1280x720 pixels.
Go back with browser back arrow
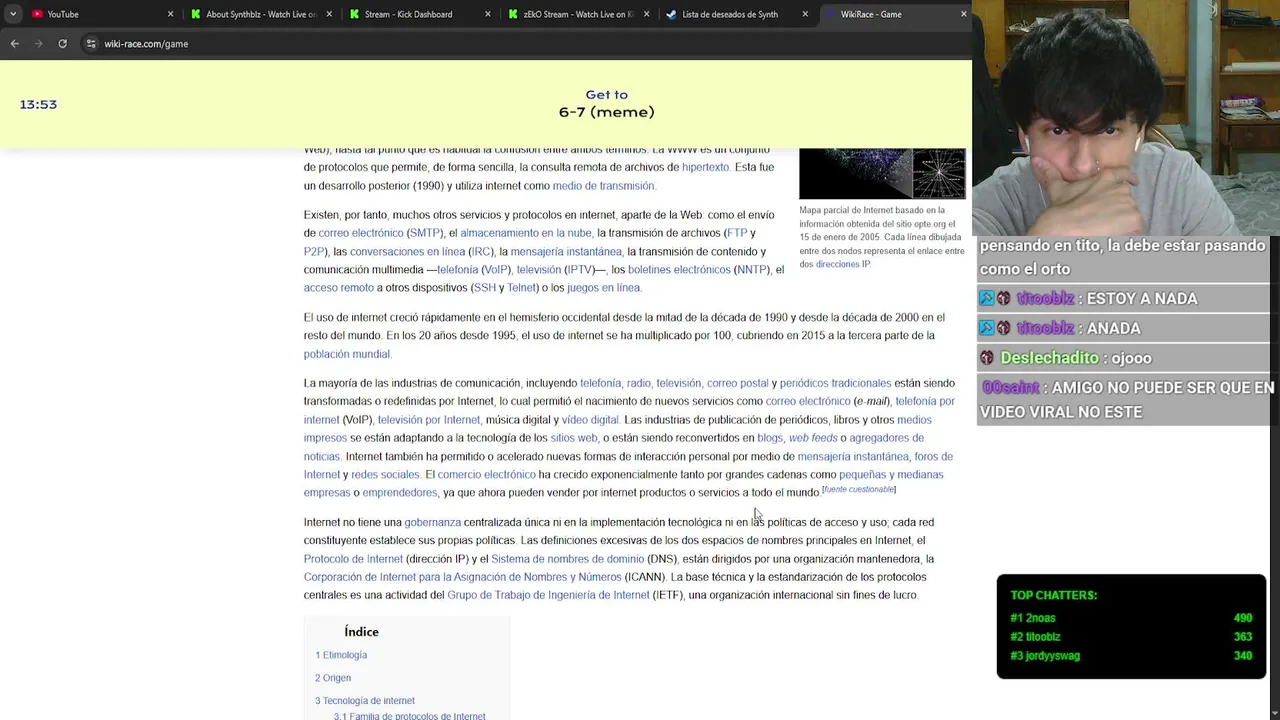15,44
